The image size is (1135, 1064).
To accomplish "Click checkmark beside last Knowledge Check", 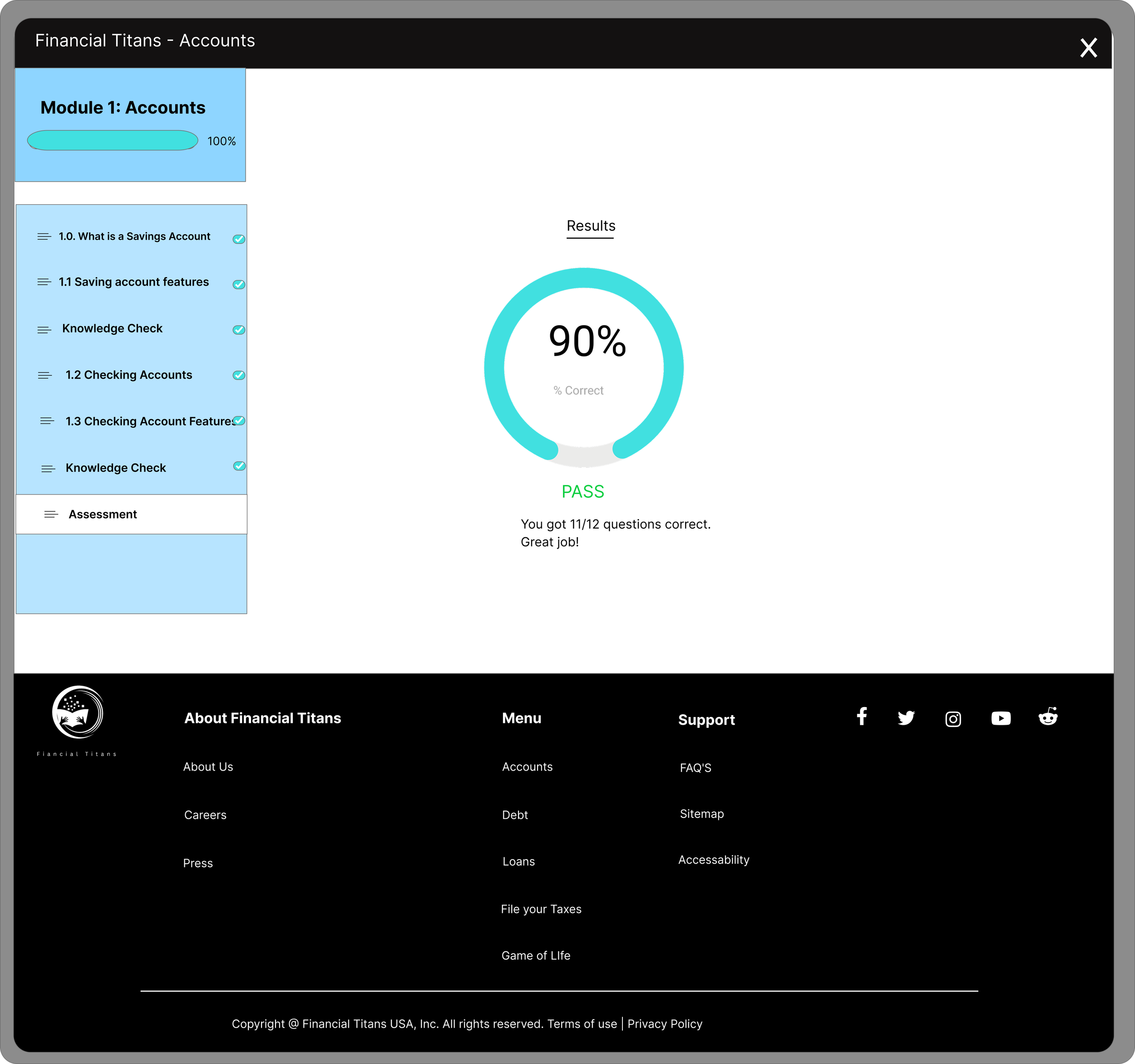I will click(239, 466).
